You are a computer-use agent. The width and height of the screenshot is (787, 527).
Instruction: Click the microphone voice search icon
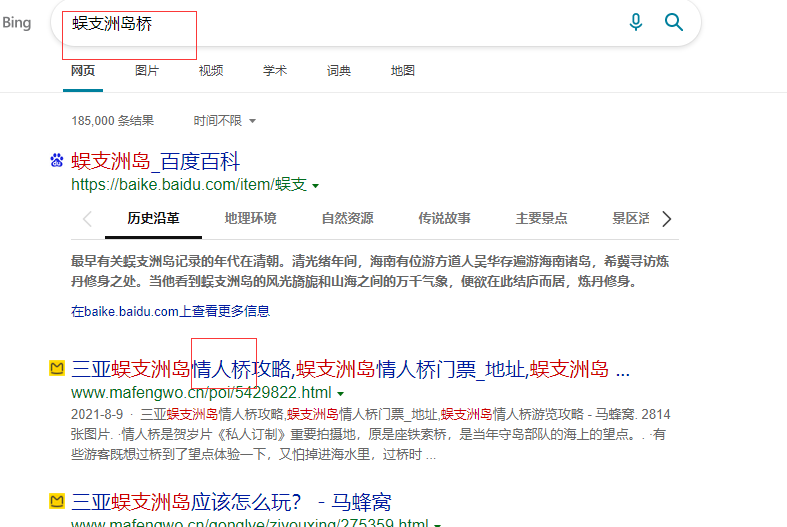[635, 22]
